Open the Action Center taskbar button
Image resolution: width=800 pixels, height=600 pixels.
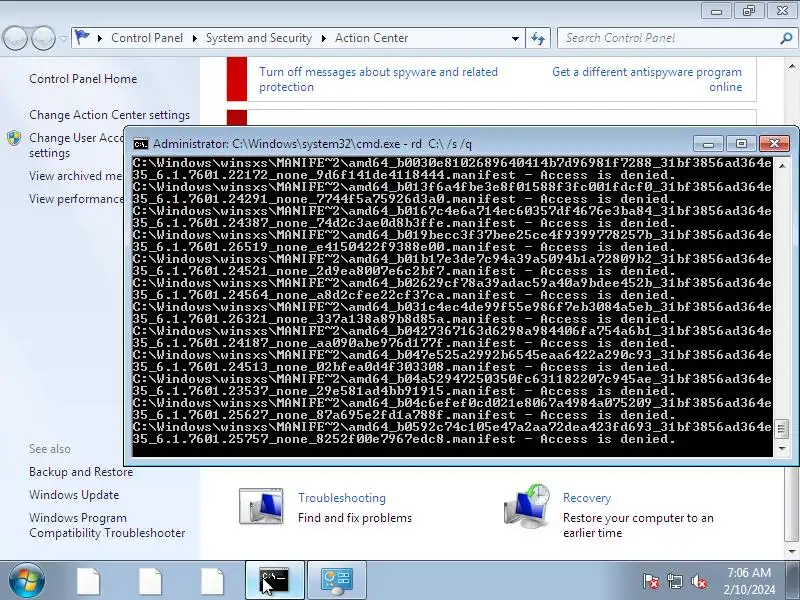pos(337,581)
